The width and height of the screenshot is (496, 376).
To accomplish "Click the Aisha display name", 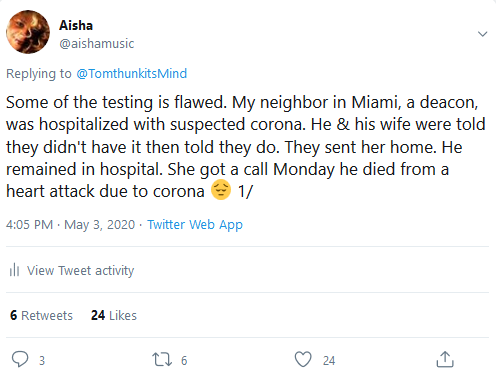I will click(x=76, y=25).
